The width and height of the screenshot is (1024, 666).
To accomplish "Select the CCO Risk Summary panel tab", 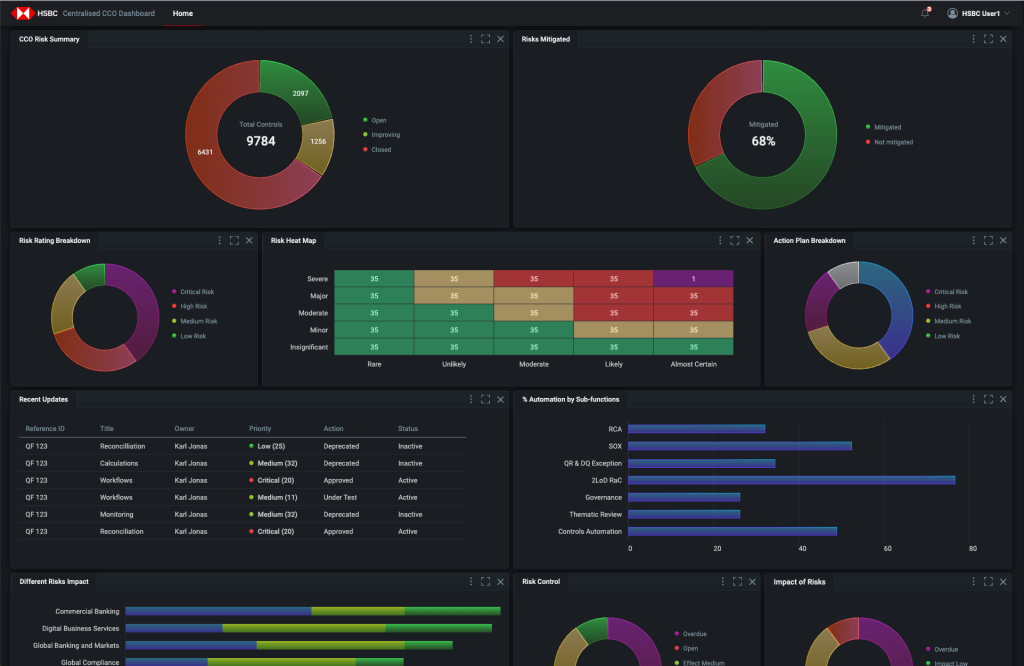I will tap(49, 39).
